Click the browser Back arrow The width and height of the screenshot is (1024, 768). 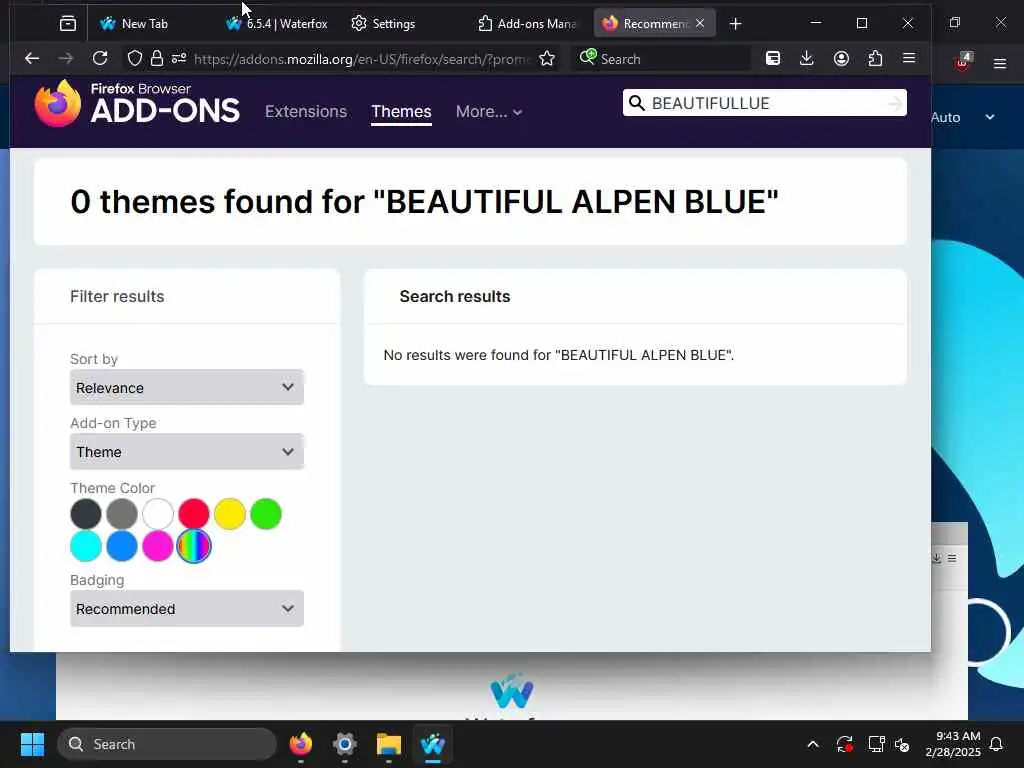[x=31, y=59]
